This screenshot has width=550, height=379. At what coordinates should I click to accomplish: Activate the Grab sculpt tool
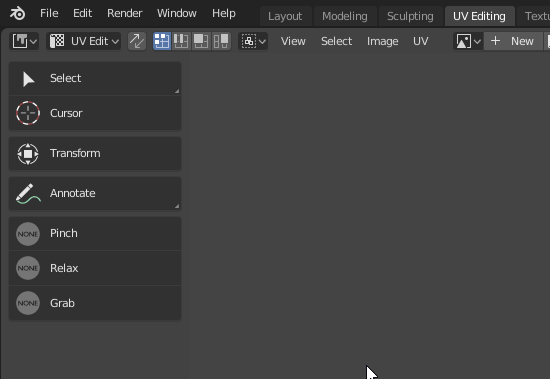[95, 303]
